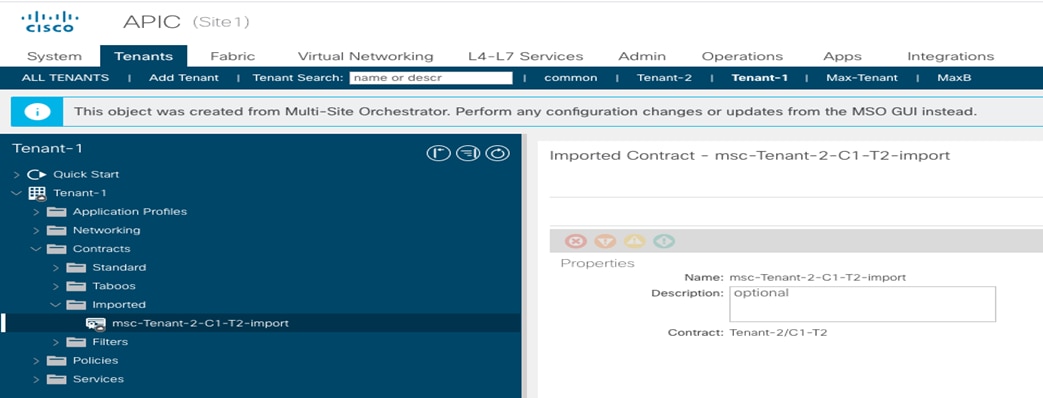Click the Contract value Tenant-2/C1-T2
Viewport: 1043px width, 398px height.
(778, 332)
